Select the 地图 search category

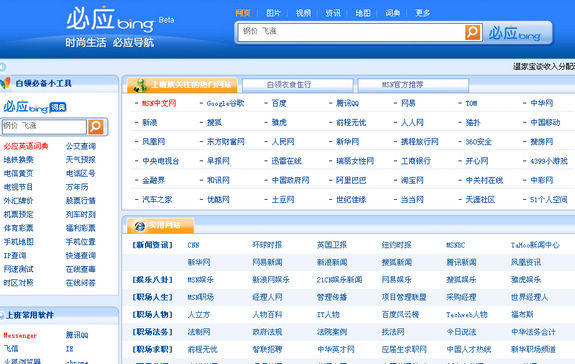363,13
